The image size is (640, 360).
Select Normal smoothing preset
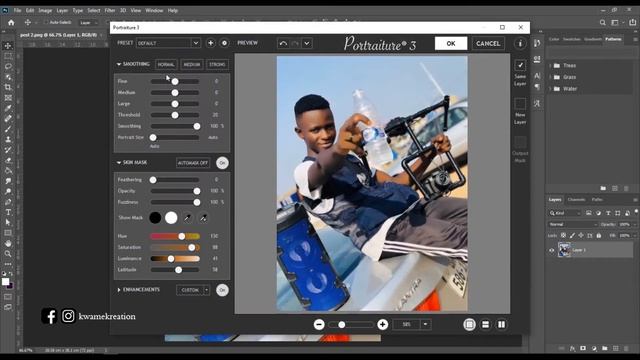(166, 64)
